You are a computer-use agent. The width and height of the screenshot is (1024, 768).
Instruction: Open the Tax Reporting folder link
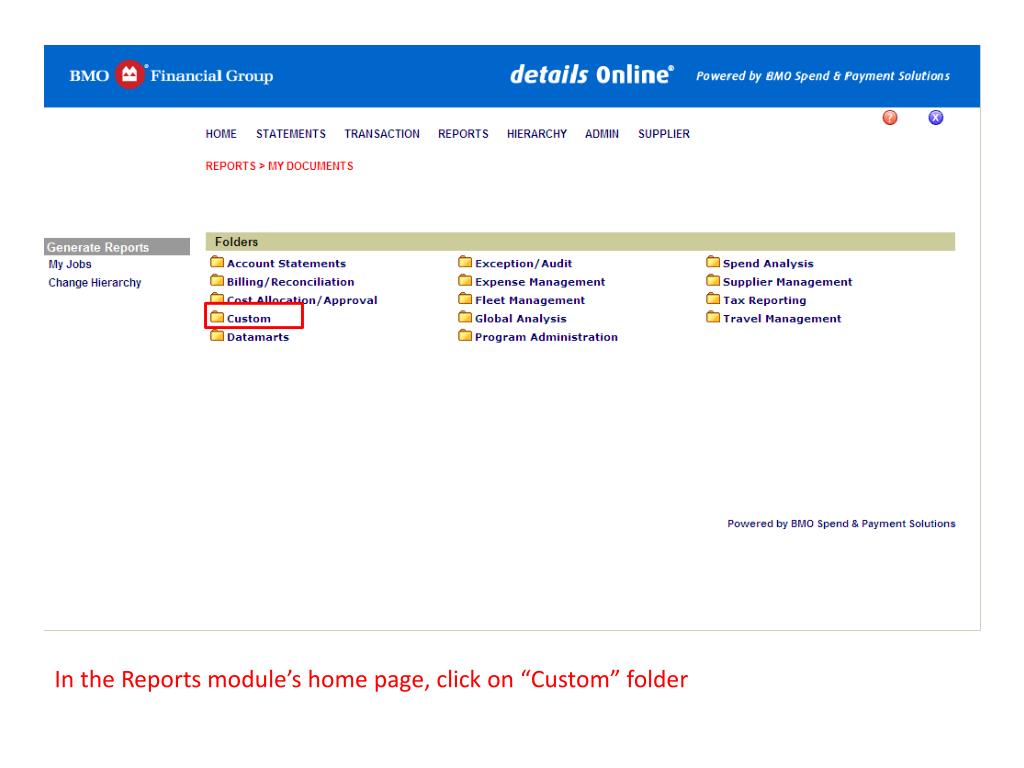[764, 300]
